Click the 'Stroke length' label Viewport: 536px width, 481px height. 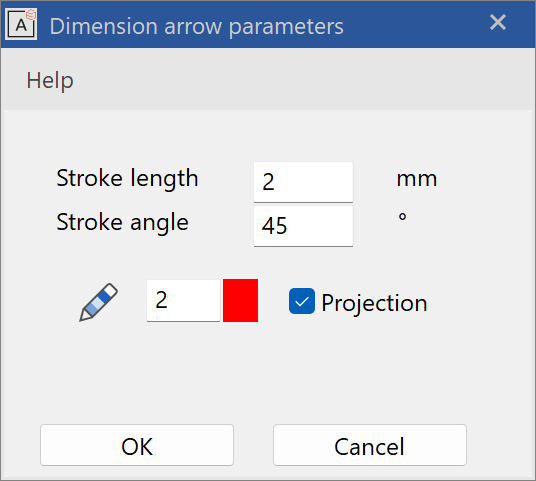[x=127, y=179]
